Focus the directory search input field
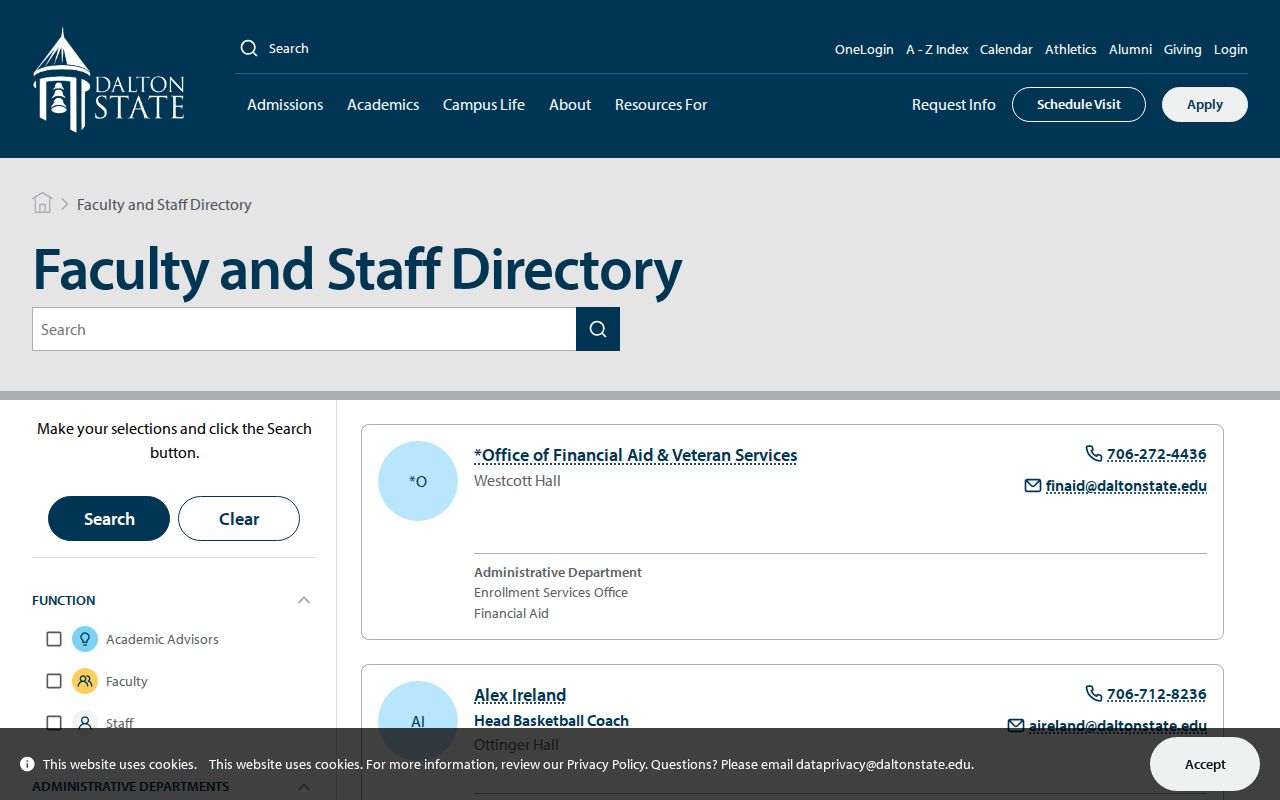The width and height of the screenshot is (1280, 800). pyautogui.click(x=304, y=329)
